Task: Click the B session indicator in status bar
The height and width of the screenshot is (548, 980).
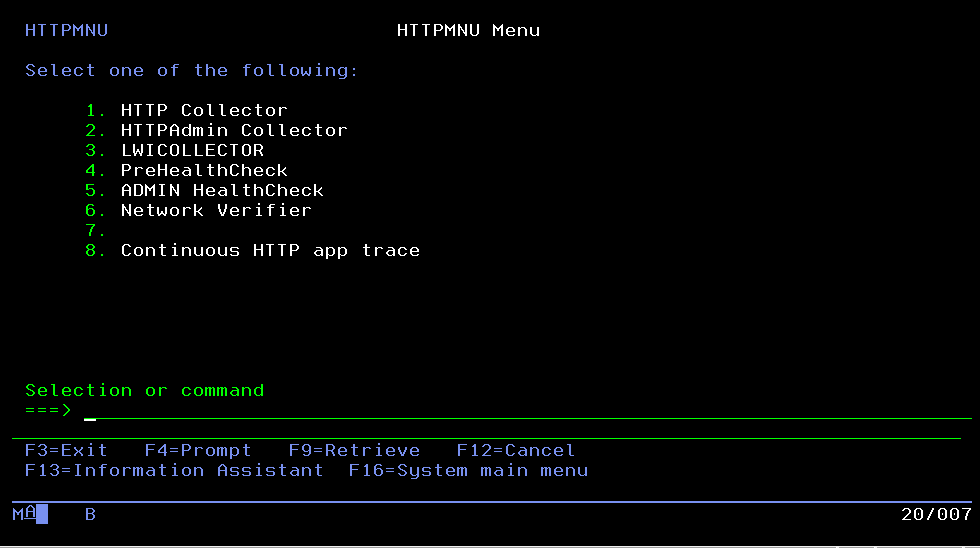Action: click(x=91, y=514)
